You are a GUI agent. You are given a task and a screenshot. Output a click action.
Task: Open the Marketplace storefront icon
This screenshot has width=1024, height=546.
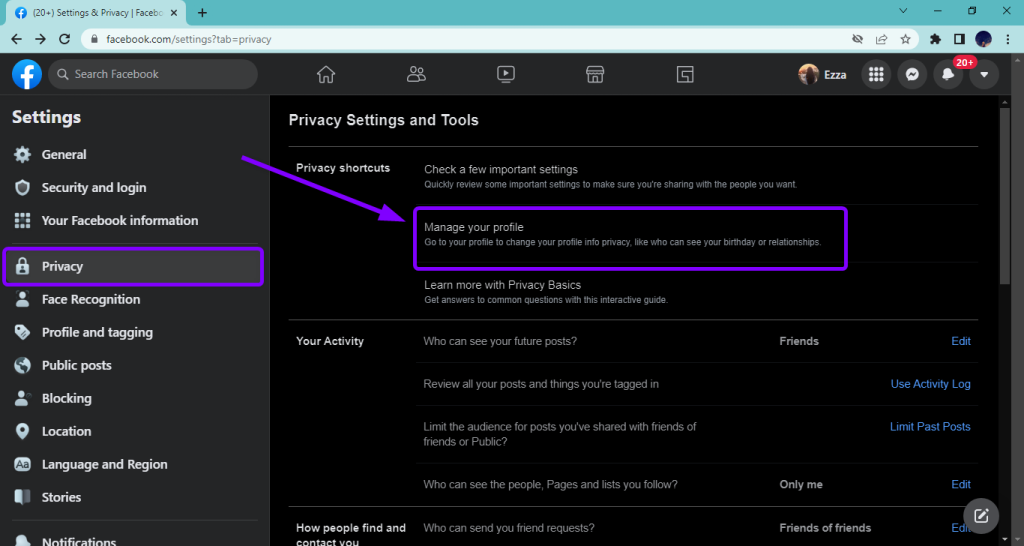coord(595,74)
